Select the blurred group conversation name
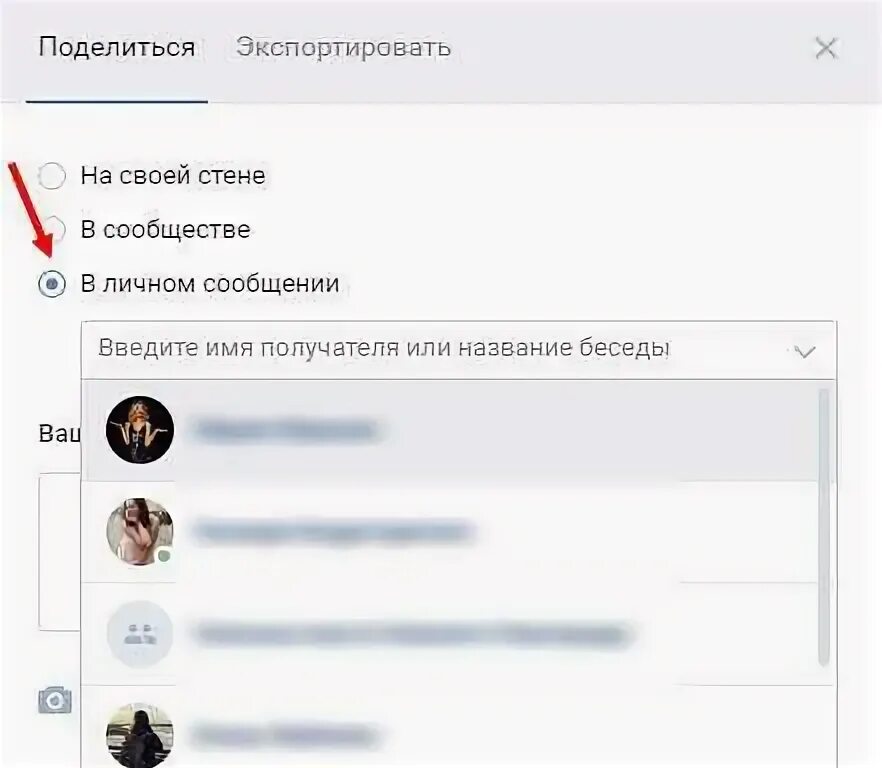The width and height of the screenshot is (882, 768). 413,635
